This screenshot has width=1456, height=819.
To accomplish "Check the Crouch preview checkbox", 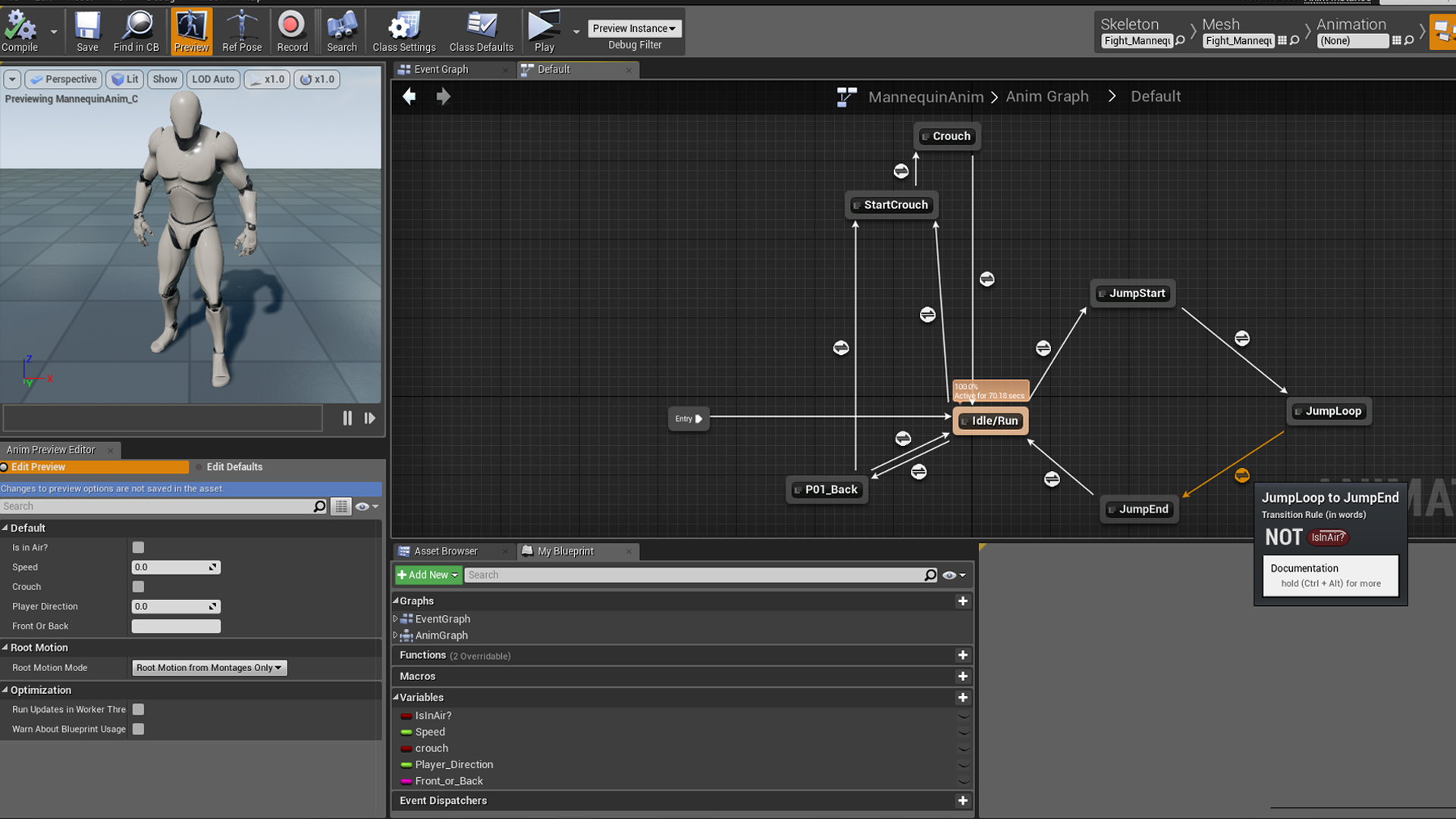I will pyautogui.click(x=138, y=587).
